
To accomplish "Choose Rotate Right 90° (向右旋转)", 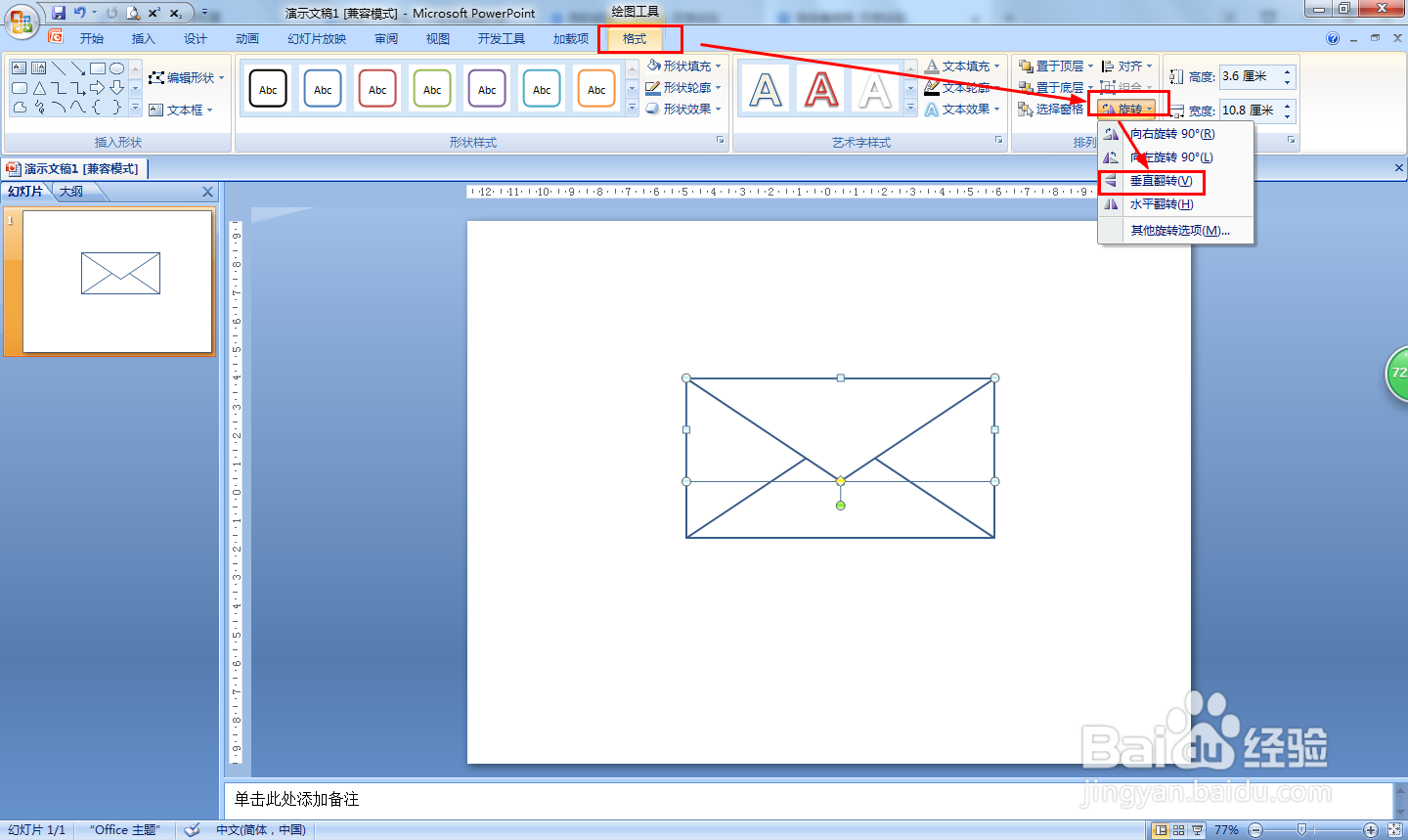I will [1176, 134].
